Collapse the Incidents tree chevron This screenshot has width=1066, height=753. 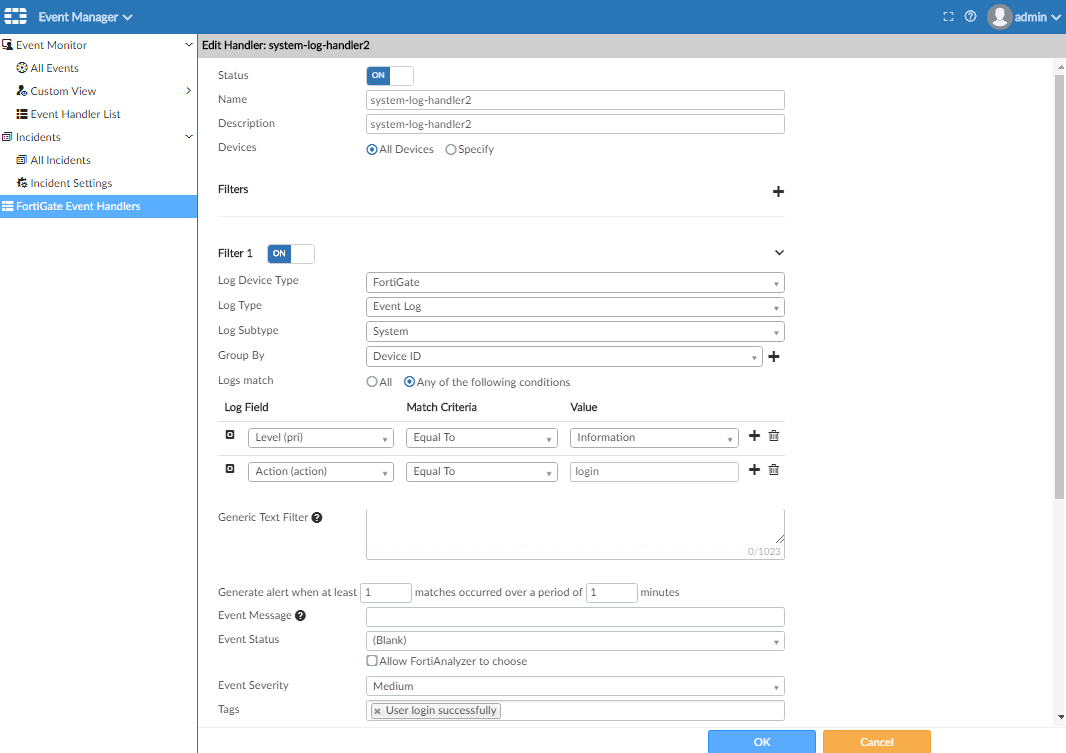pos(188,137)
